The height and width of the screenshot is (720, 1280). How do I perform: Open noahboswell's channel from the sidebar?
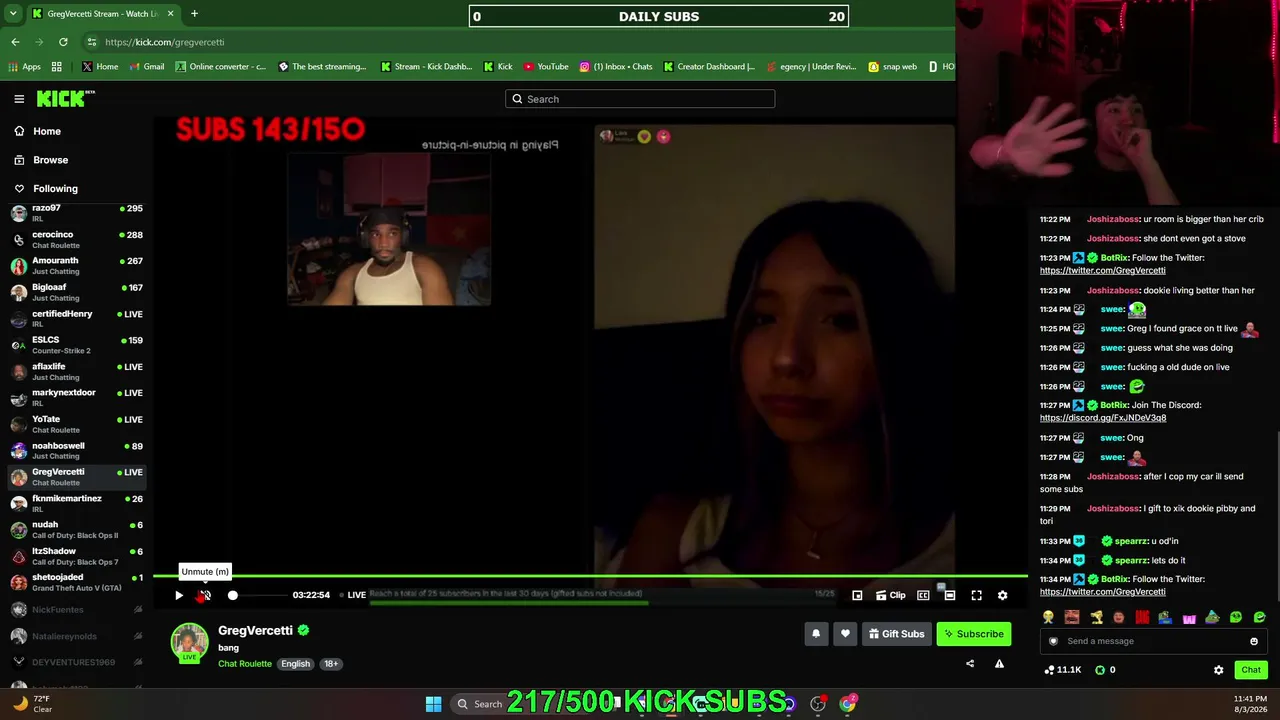pyautogui.click(x=77, y=450)
